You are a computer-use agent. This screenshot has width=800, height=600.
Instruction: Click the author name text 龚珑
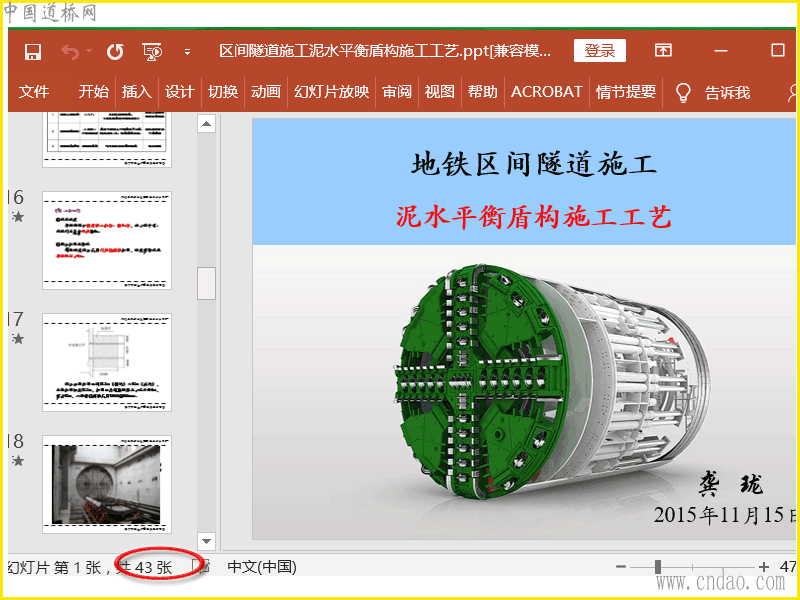tap(731, 483)
